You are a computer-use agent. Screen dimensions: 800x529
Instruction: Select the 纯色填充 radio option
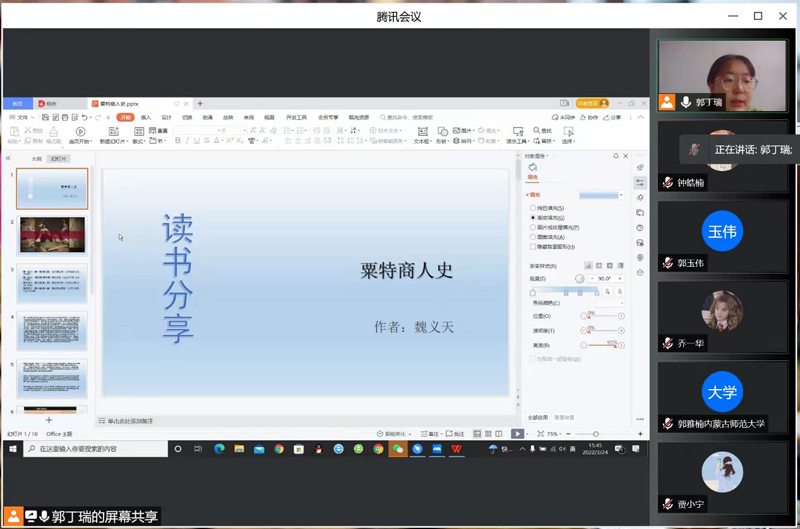(x=533, y=208)
